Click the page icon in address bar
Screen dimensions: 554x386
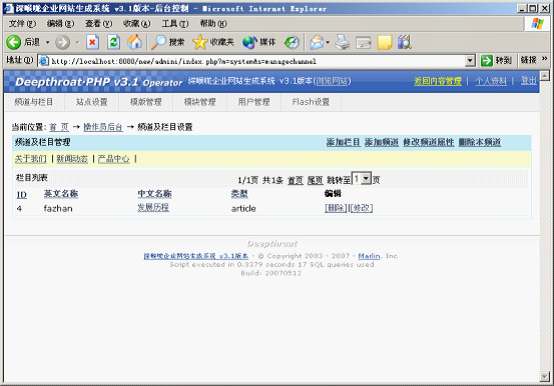click(x=44, y=61)
